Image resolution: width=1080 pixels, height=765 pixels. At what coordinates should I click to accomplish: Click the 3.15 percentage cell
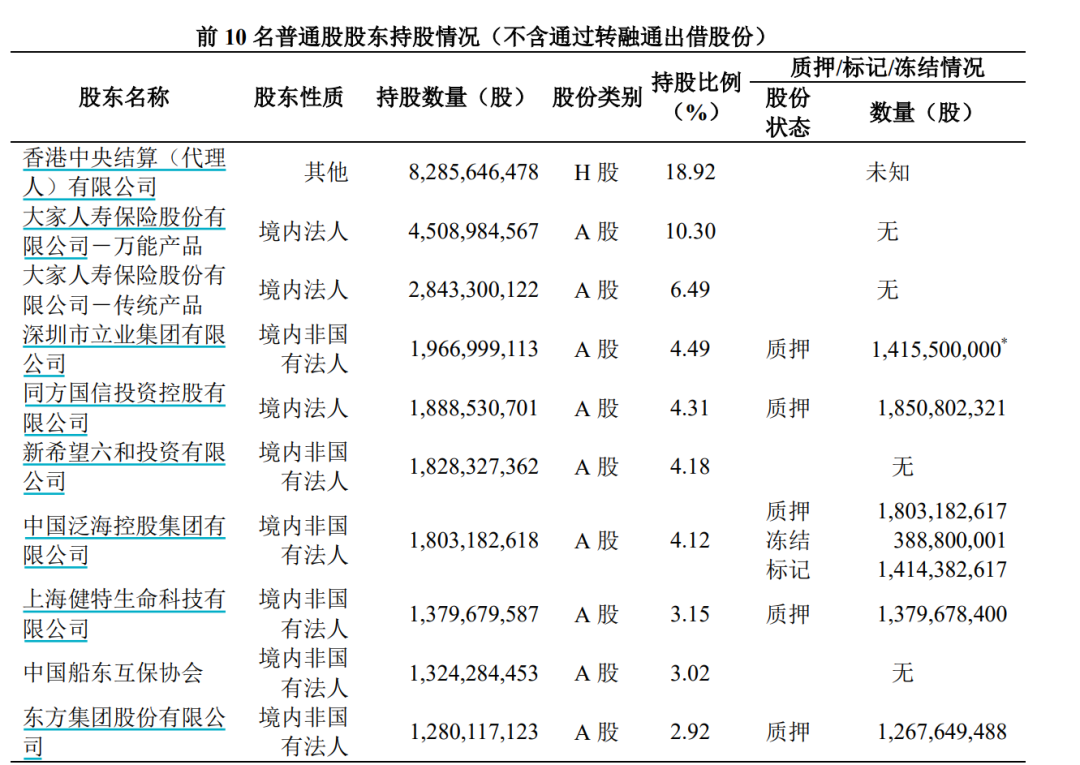tap(690, 614)
